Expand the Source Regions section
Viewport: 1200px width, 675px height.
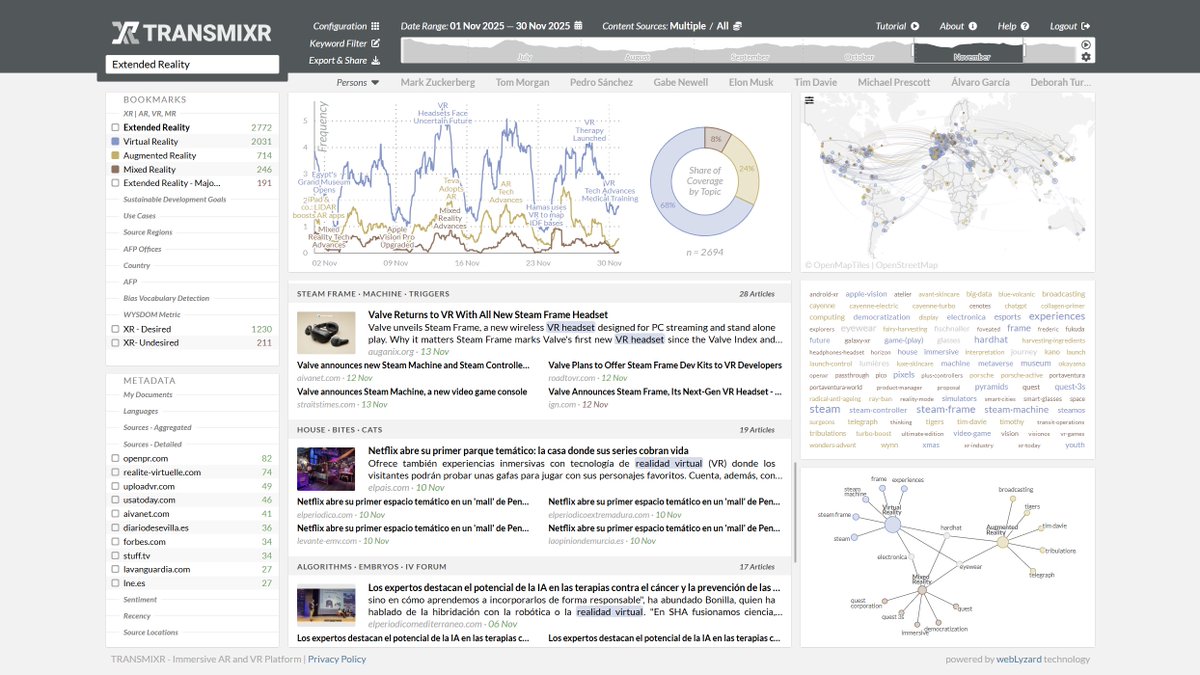coord(148,232)
